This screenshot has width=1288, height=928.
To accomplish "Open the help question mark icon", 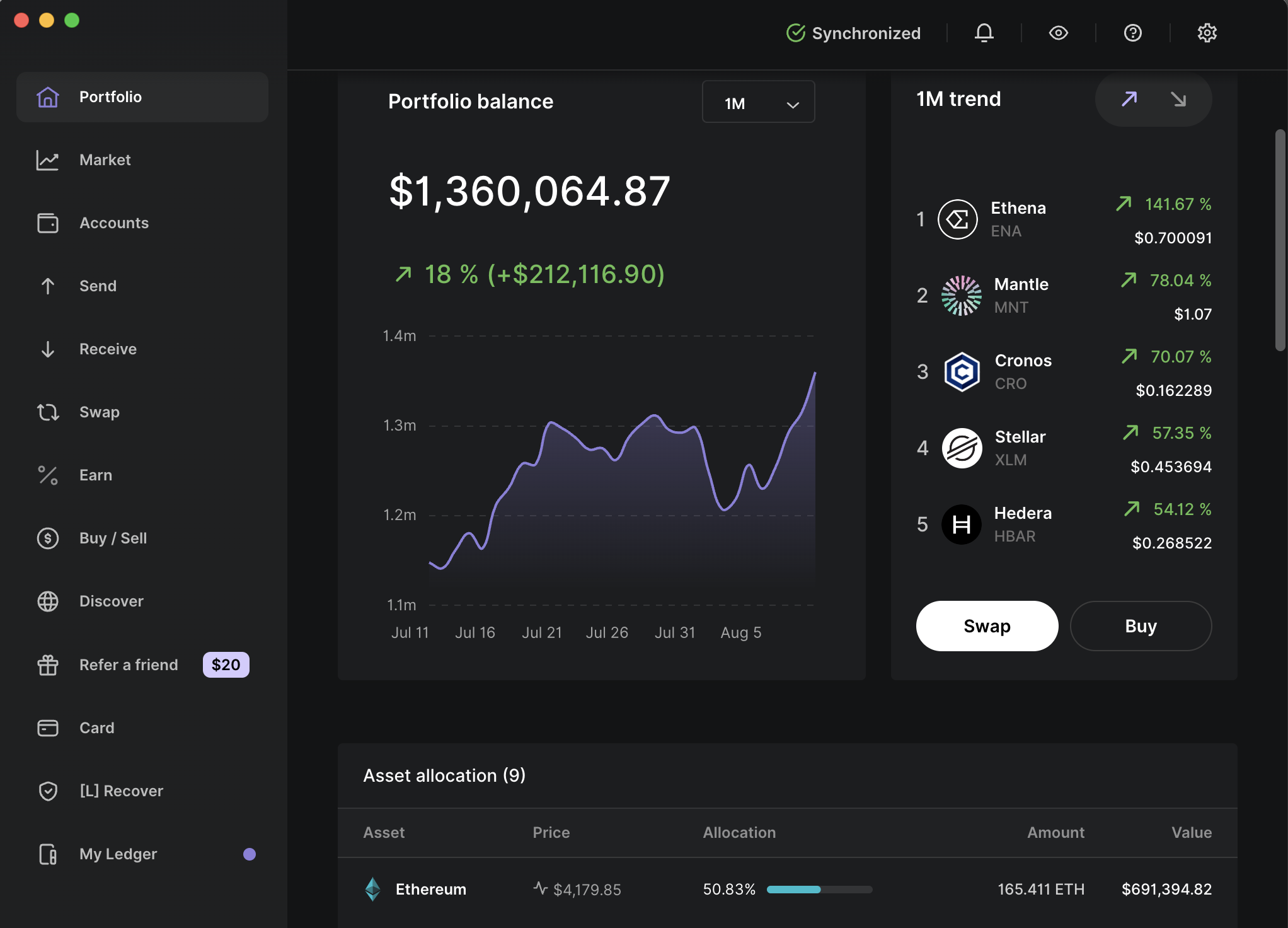I will [1133, 33].
